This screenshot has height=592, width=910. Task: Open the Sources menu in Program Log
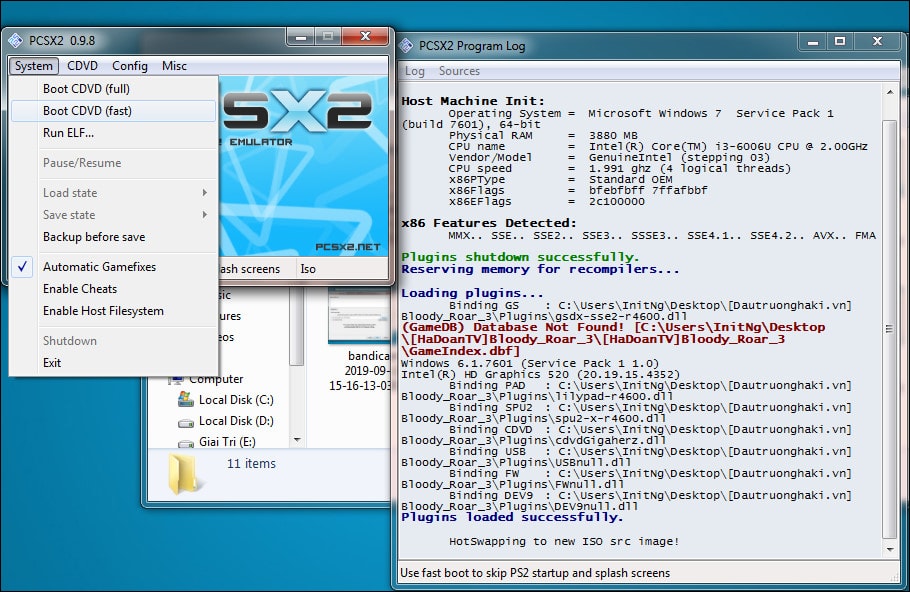459,71
